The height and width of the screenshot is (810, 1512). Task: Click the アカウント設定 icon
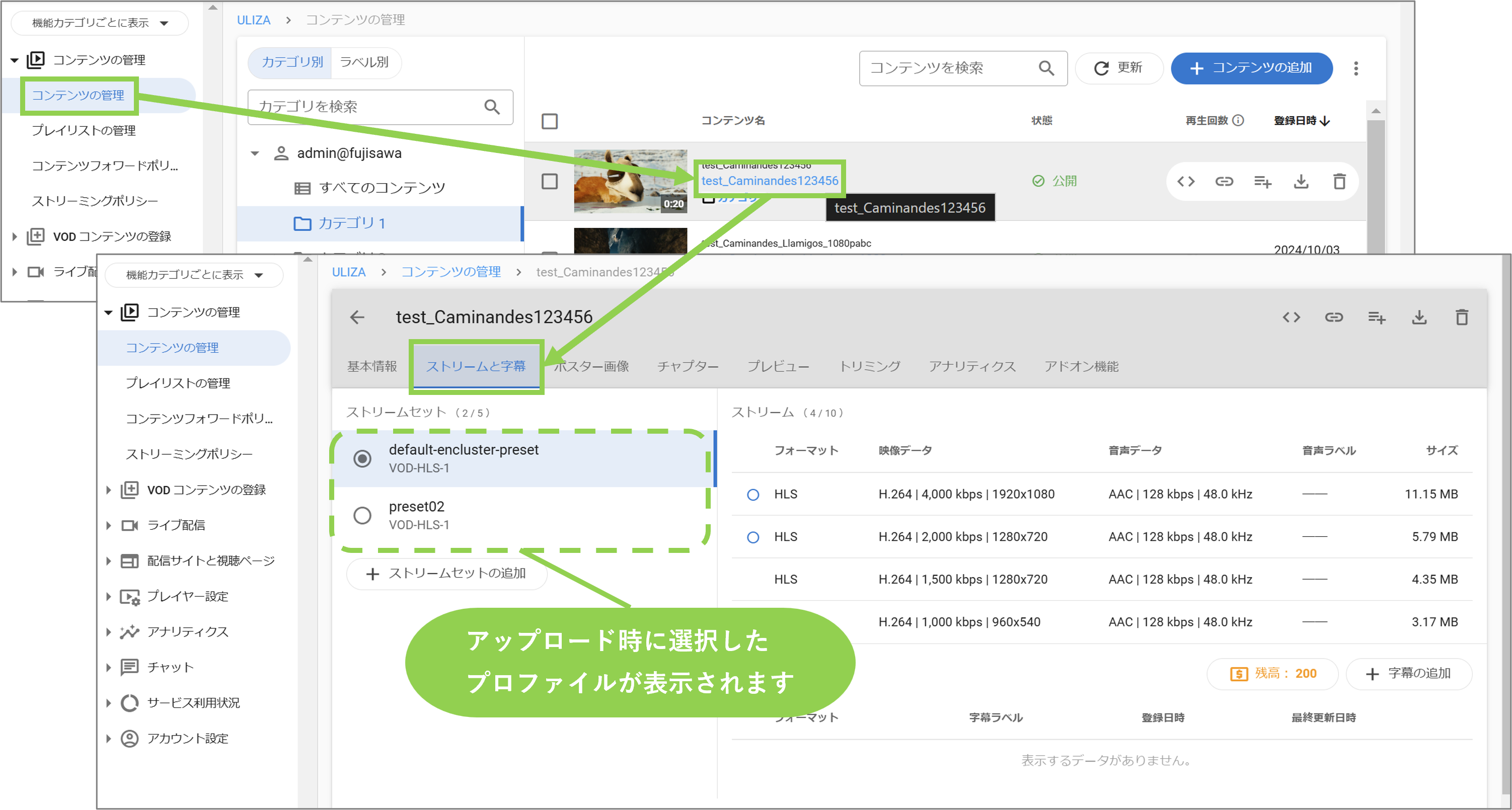tap(130, 739)
